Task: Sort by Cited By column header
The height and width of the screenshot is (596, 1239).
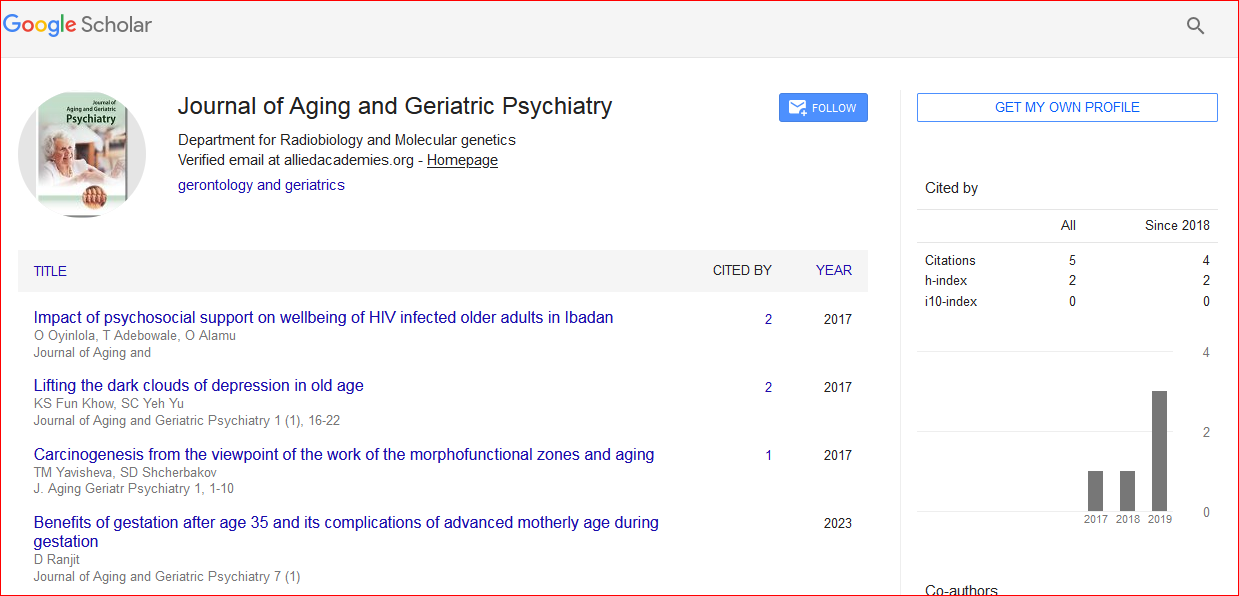Action: [741, 270]
